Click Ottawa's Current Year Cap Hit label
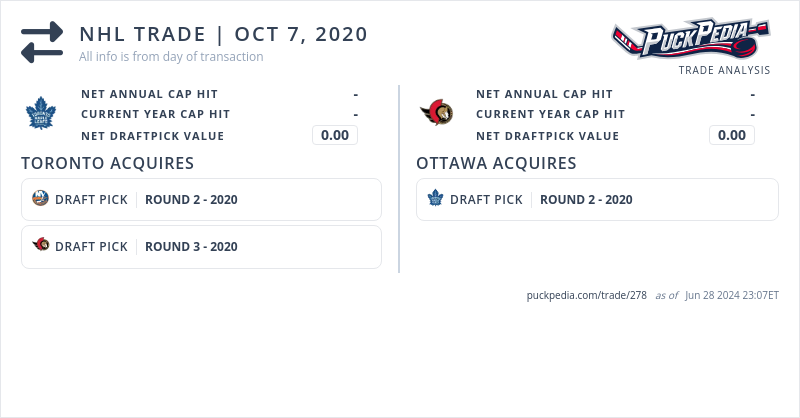This screenshot has height=418, width=800. pos(550,115)
